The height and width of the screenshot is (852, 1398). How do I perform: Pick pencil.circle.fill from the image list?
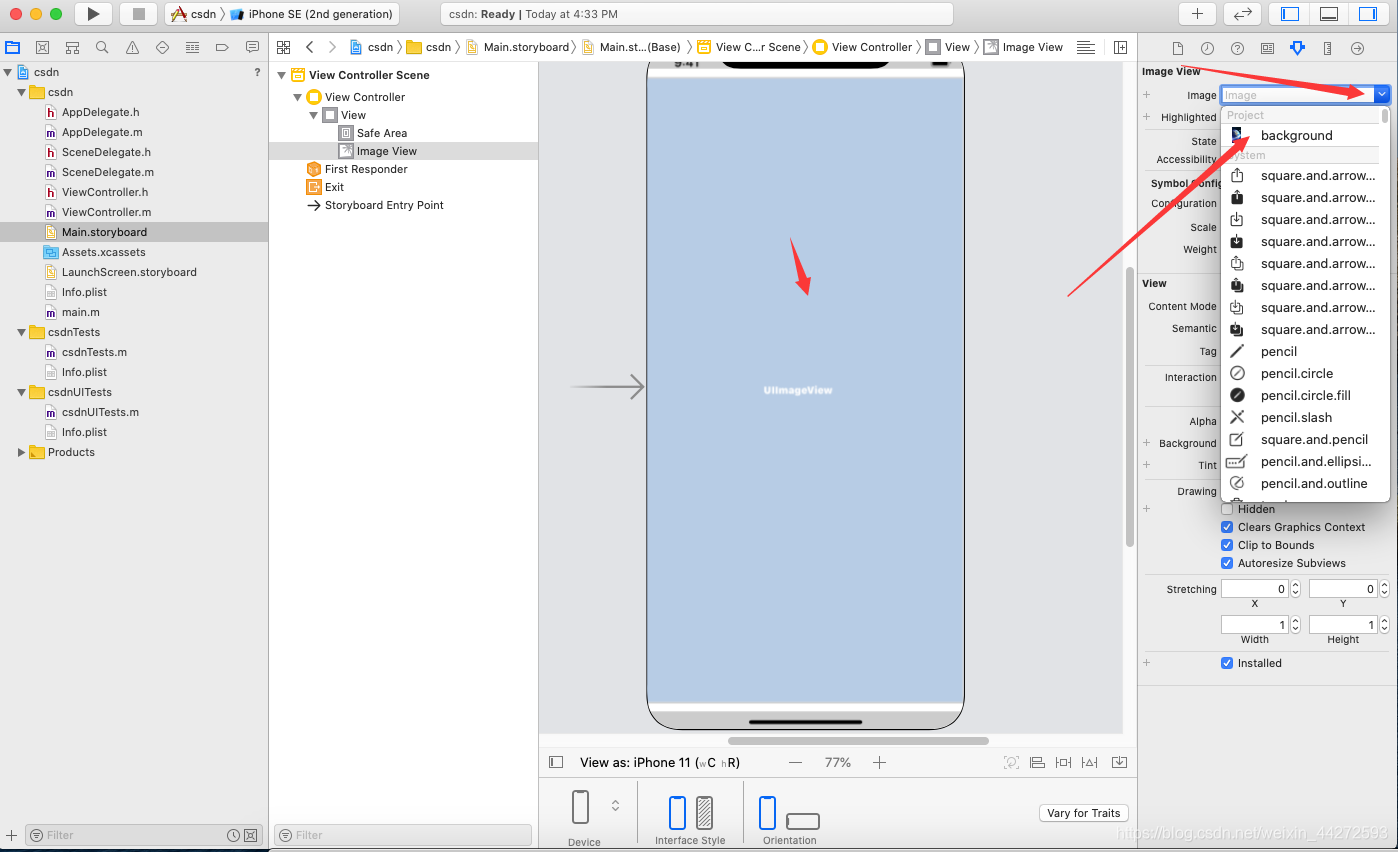coord(1305,395)
